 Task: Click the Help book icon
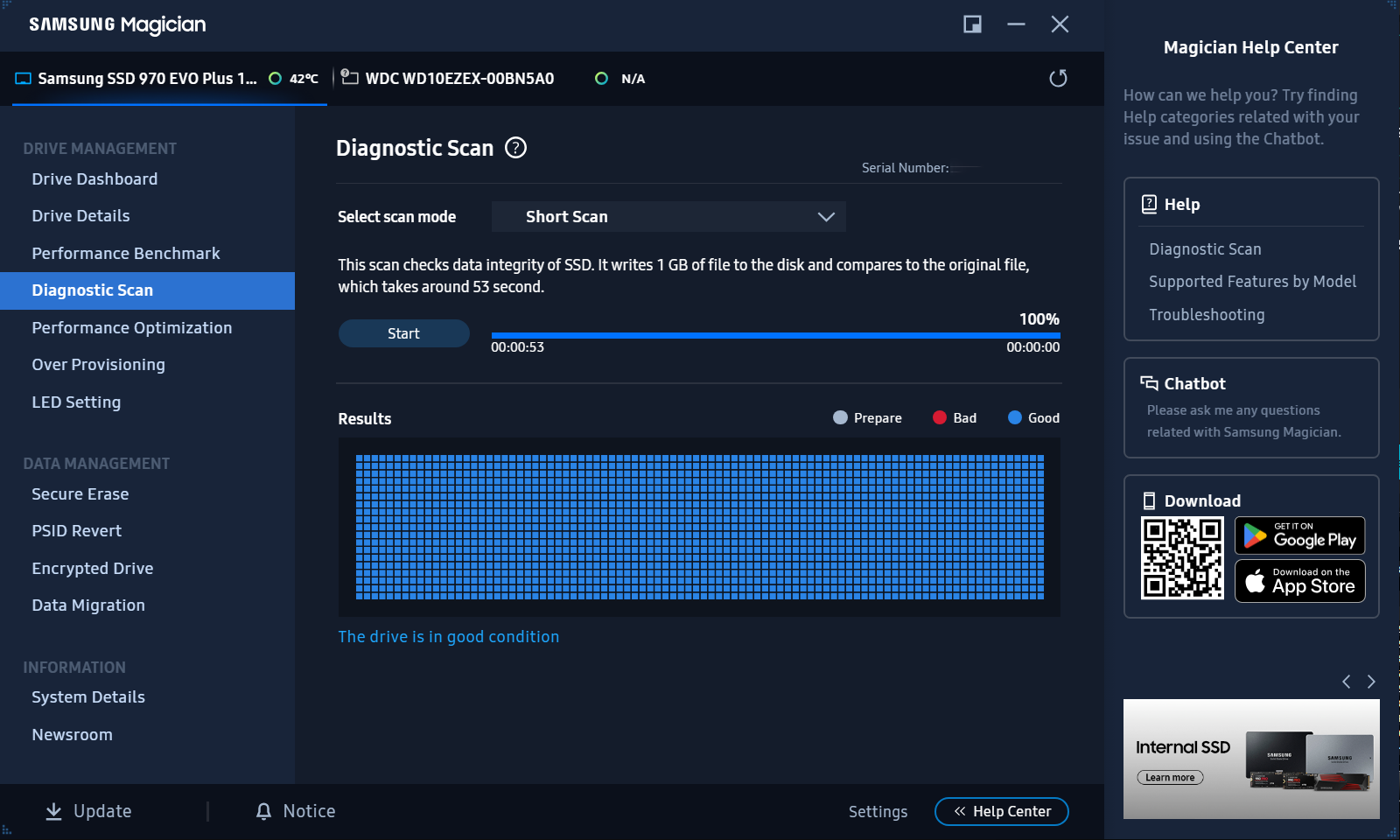[x=1149, y=204]
